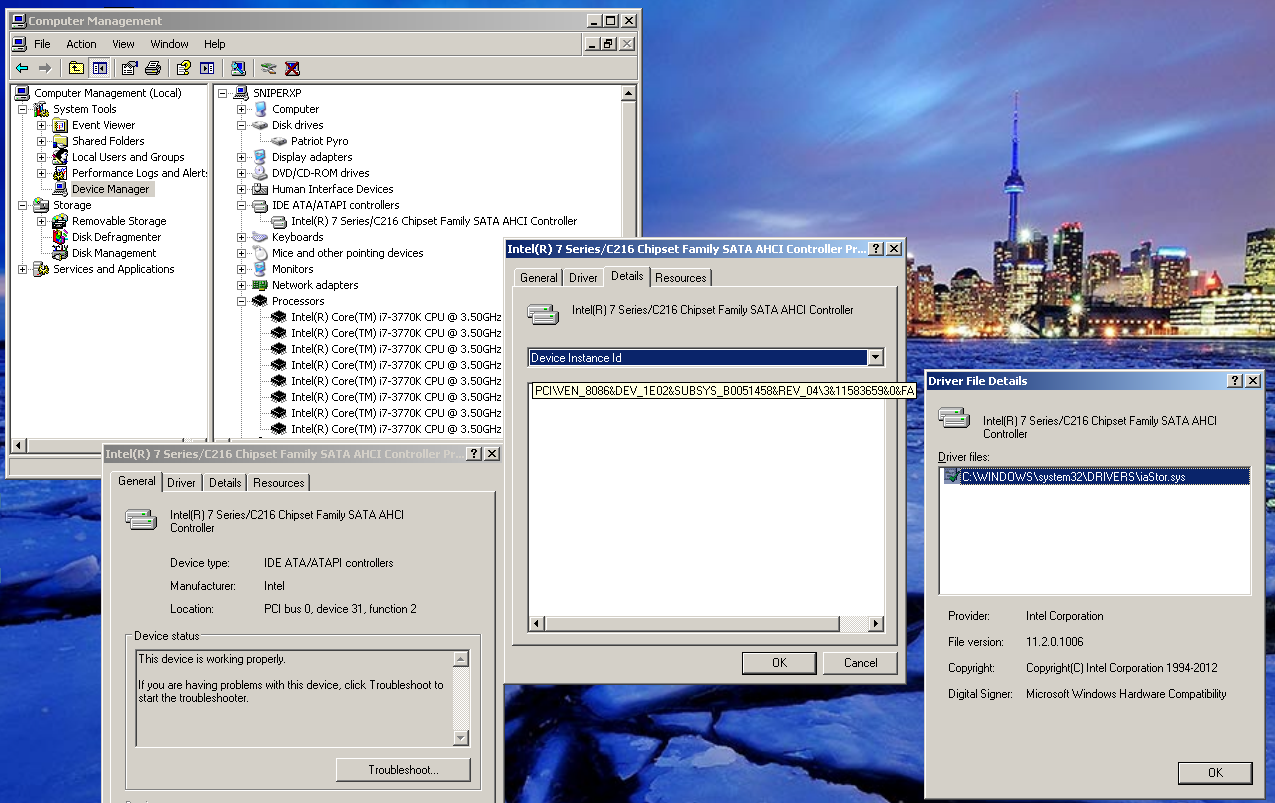Expand the Network adapters node
Image resolution: width=1275 pixels, height=803 pixels.
coord(242,285)
